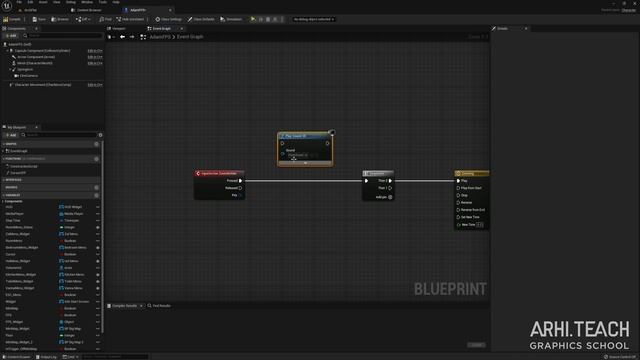The height and width of the screenshot is (360, 640).
Task: Close the Event Graph tab
Action: 182,29
